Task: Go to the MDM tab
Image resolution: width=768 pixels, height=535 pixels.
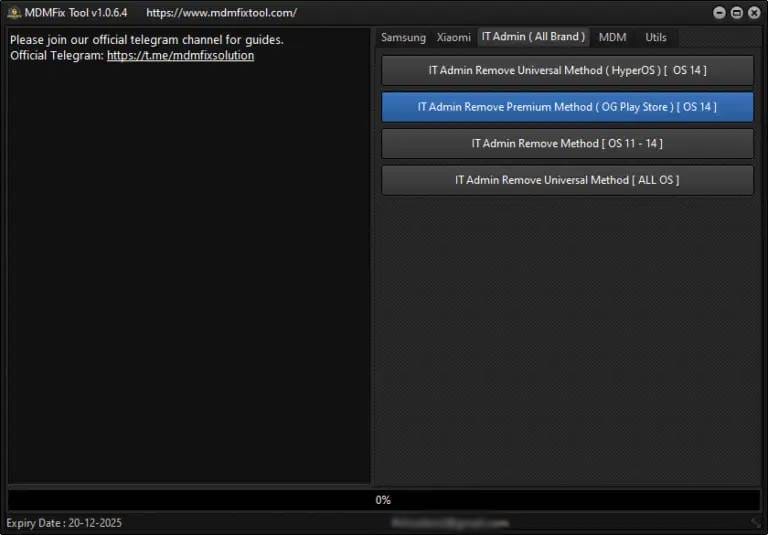Action: point(612,37)
